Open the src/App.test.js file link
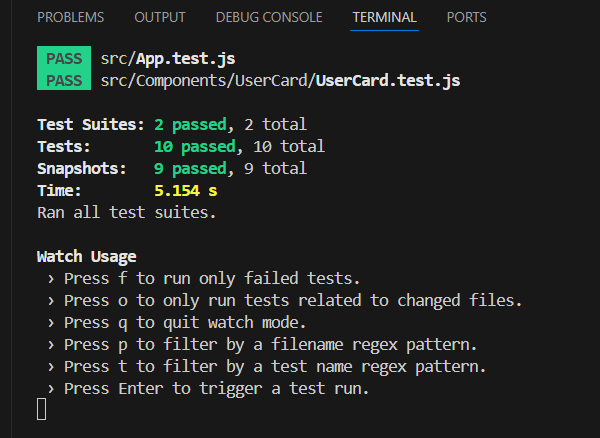600x438 pixels. click(163, 58)
